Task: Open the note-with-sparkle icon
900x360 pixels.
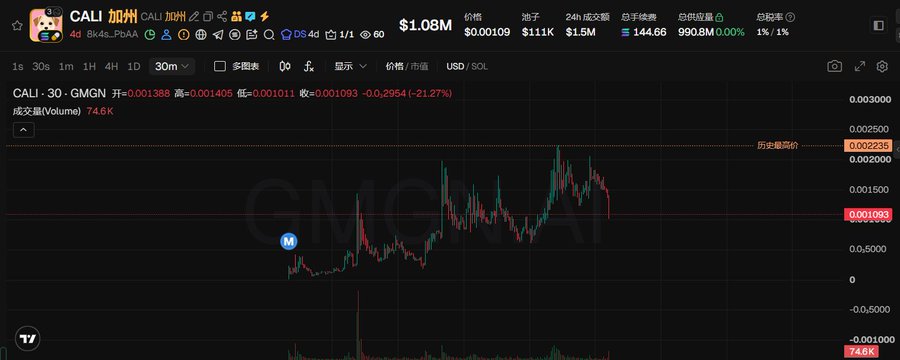Action: pos(251,34)
